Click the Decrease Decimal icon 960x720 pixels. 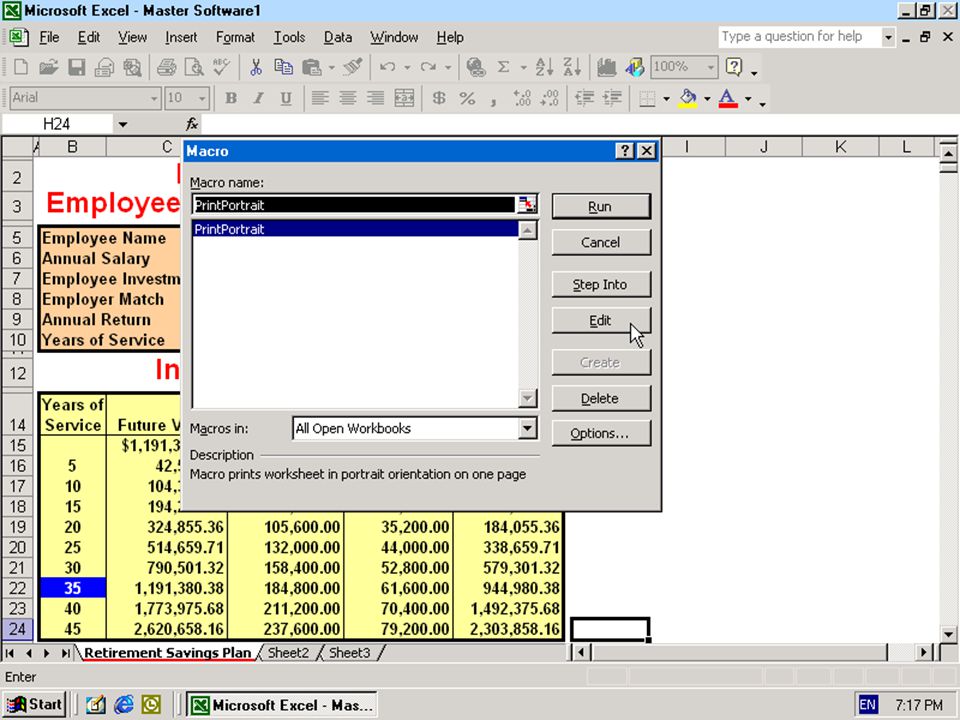pyautogui.click(x=550, y=98)
